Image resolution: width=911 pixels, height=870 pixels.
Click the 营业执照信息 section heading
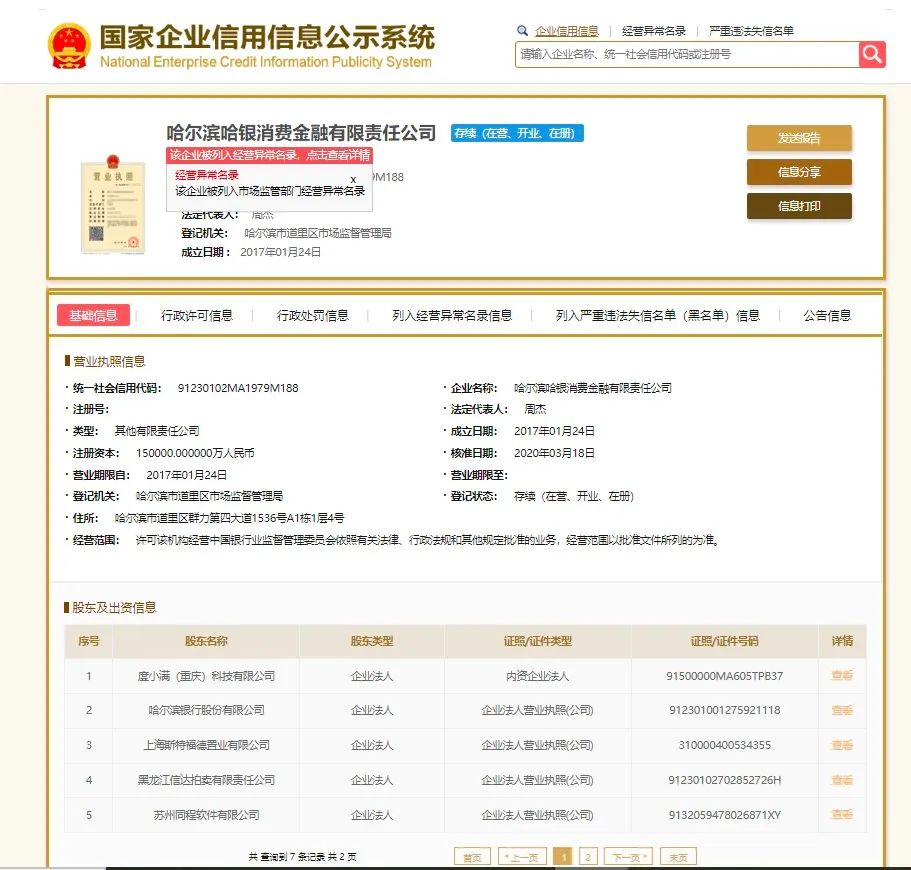point(109,361)
